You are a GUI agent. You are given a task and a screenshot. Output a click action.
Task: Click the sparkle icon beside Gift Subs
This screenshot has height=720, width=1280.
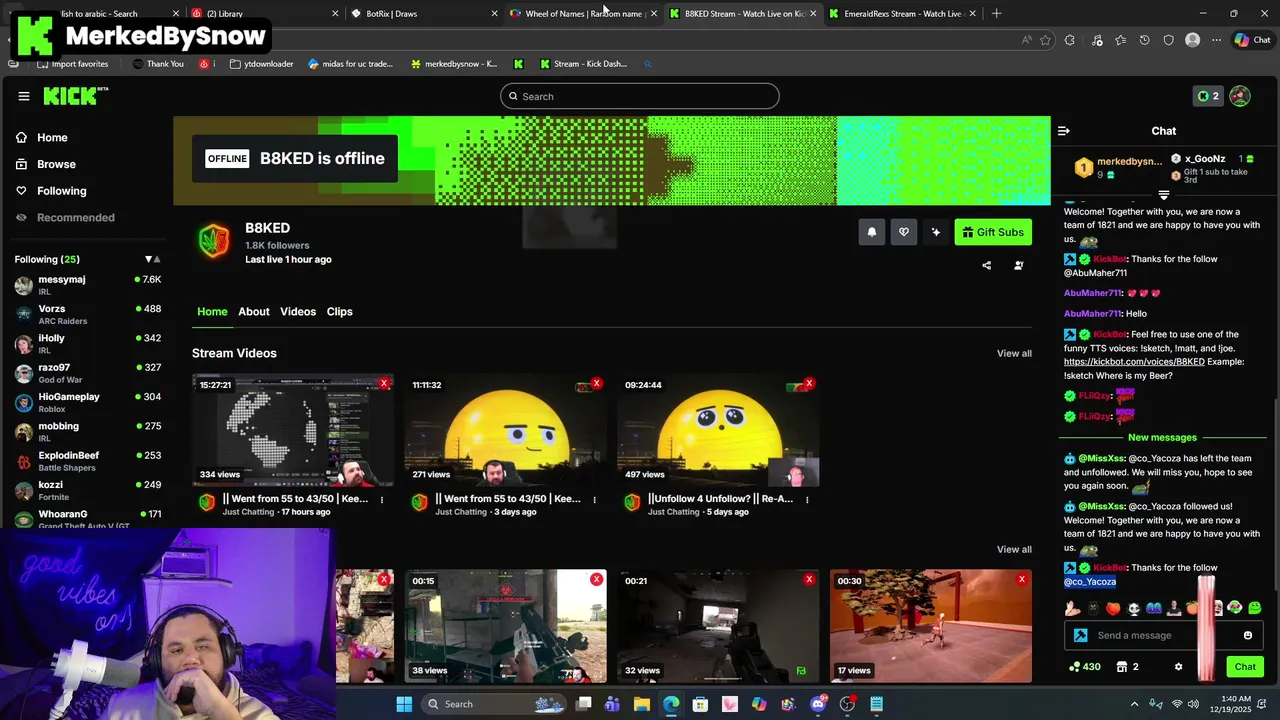935,232
